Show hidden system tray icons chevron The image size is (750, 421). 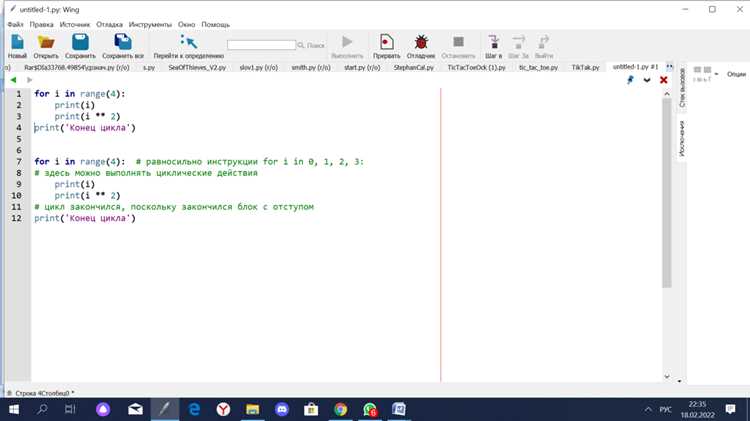click(648, 410)
